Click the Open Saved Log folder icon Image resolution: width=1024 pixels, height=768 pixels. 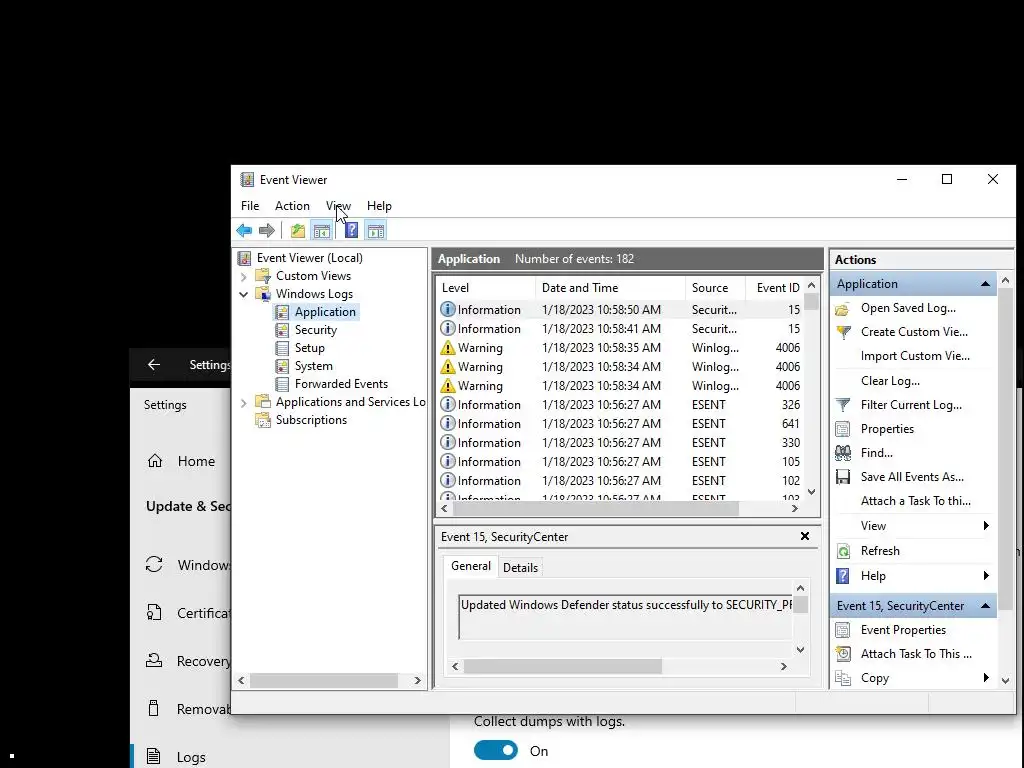click(843, 309)
